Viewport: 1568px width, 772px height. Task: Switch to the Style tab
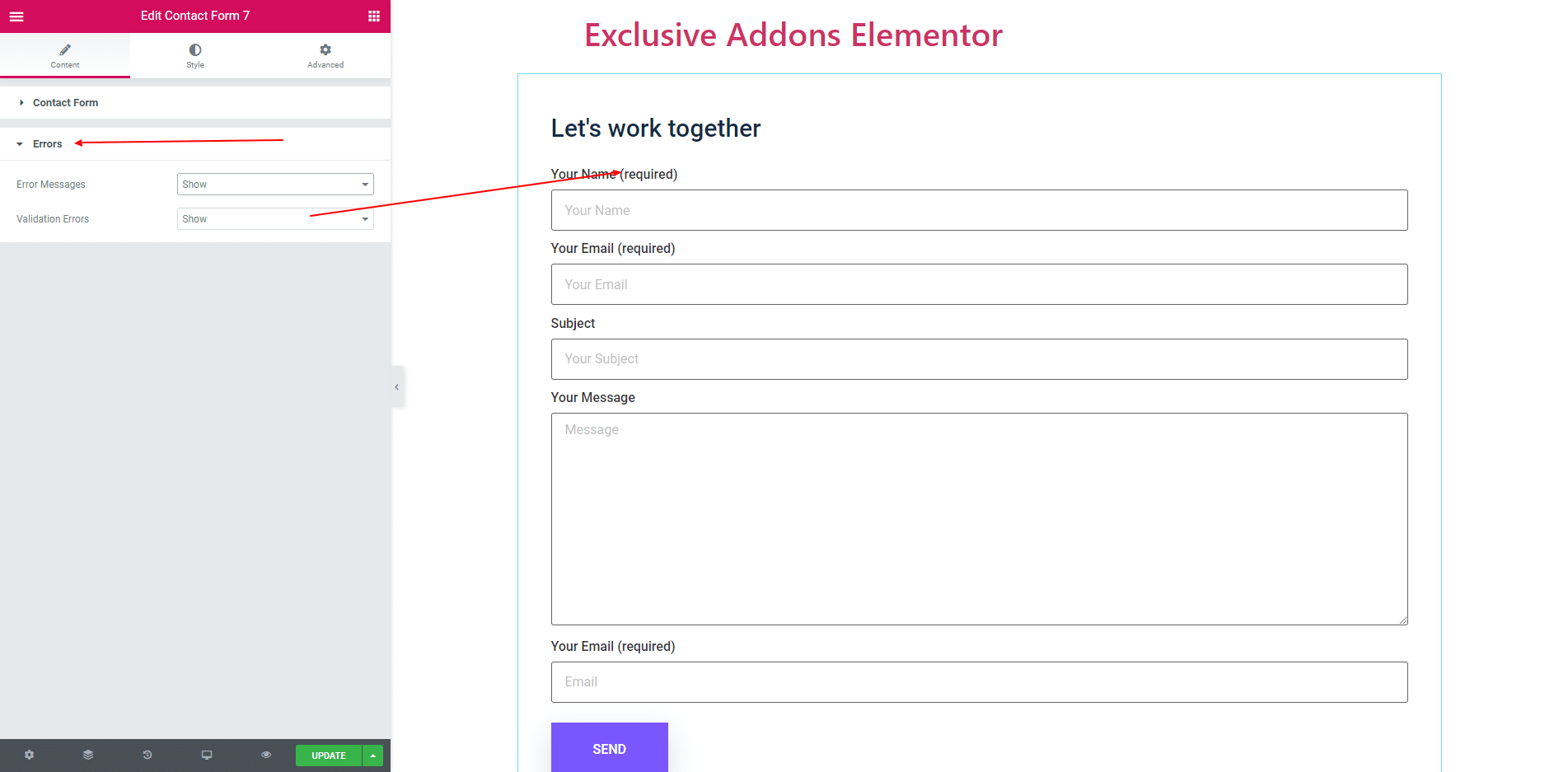pyautogui.click(x=195, y=56)
